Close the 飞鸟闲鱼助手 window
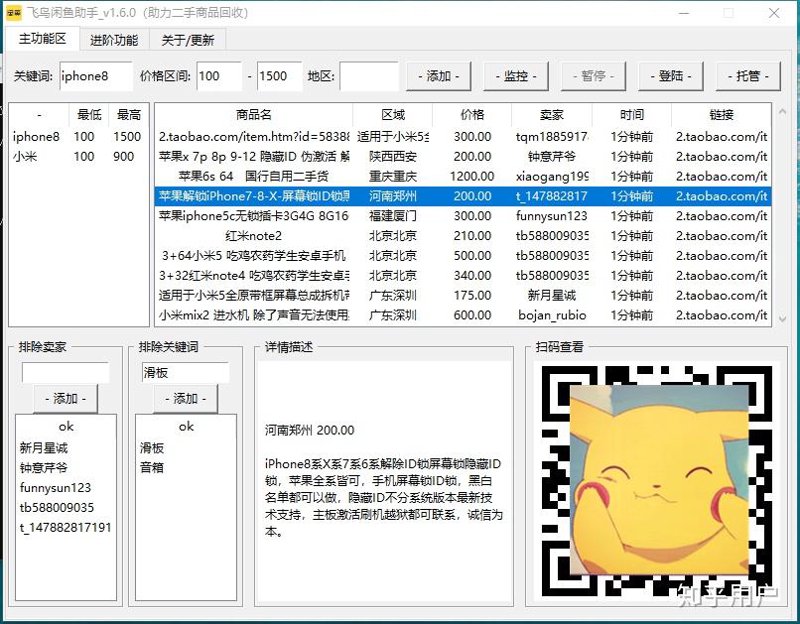 774,13
